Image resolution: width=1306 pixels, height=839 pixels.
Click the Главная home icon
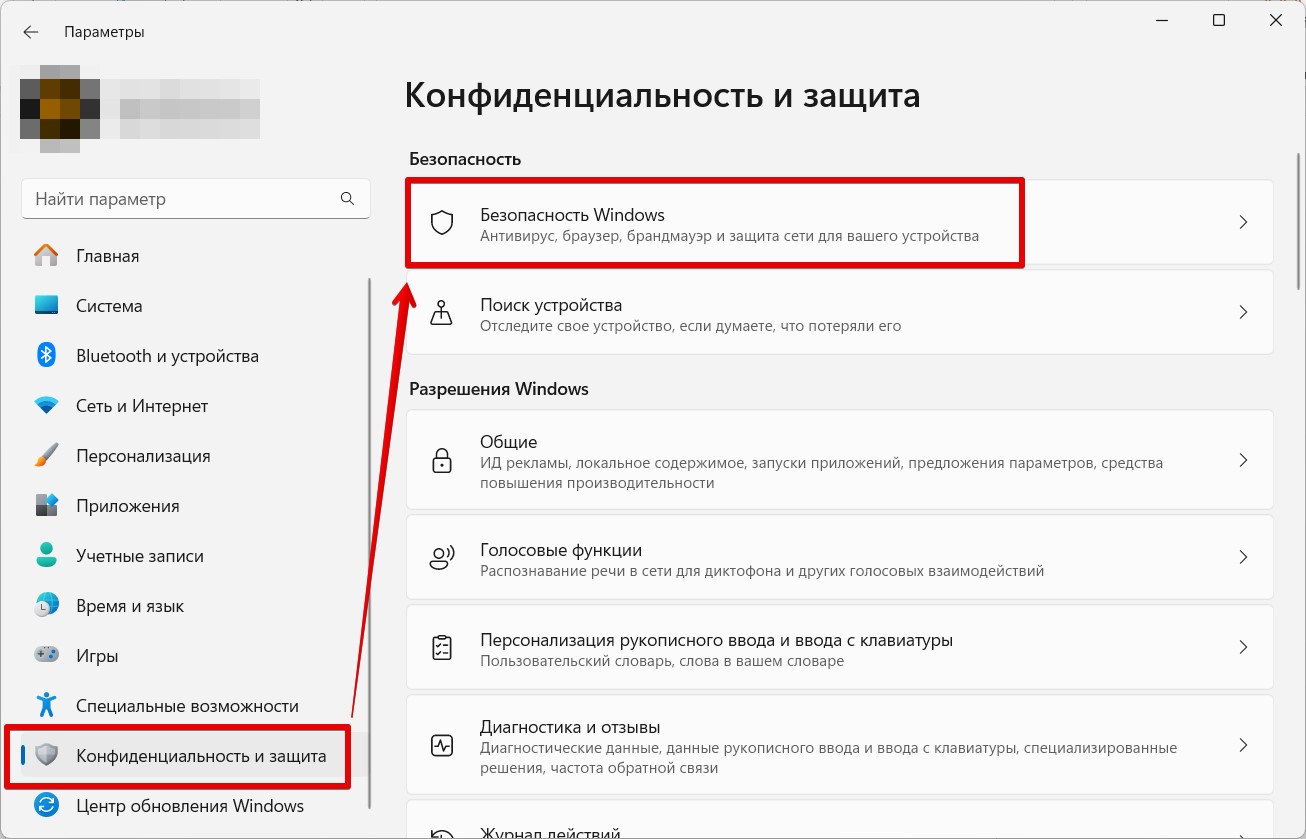click(x=46, y=256)
